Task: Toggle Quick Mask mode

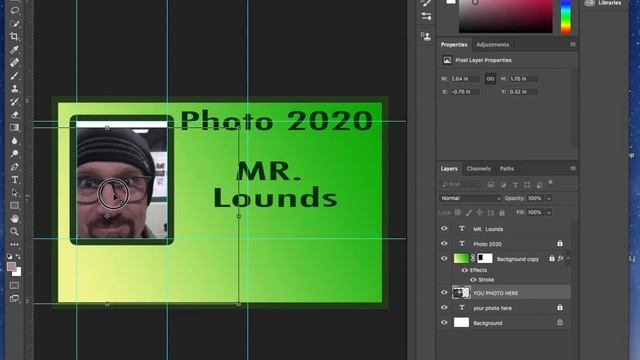Action: pos(15,285)
